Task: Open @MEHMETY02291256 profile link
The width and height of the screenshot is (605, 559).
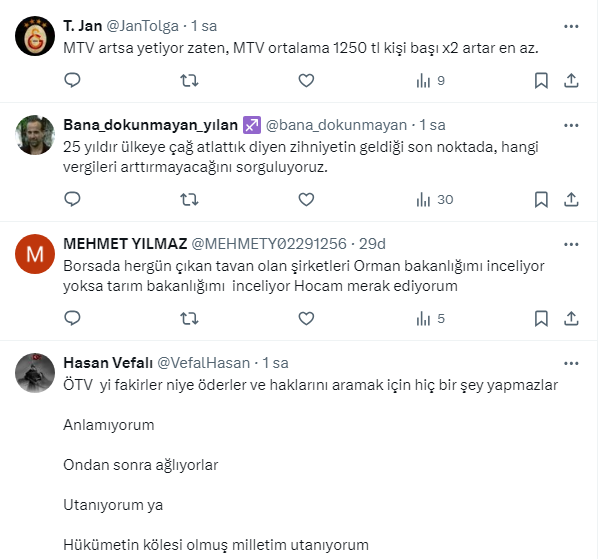Action: click(x=268, y=244)
